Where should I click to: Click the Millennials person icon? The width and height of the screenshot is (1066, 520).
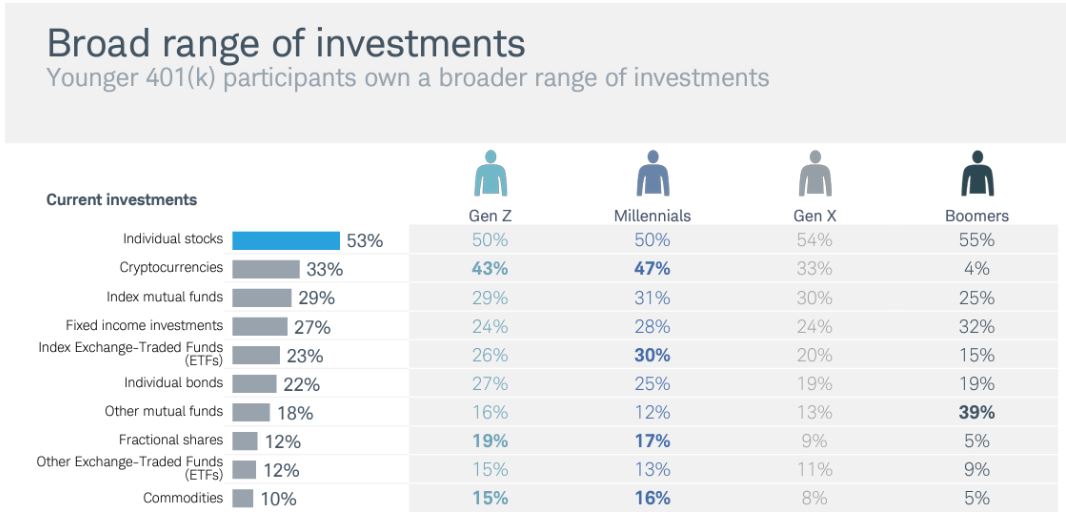coord(653,173)
